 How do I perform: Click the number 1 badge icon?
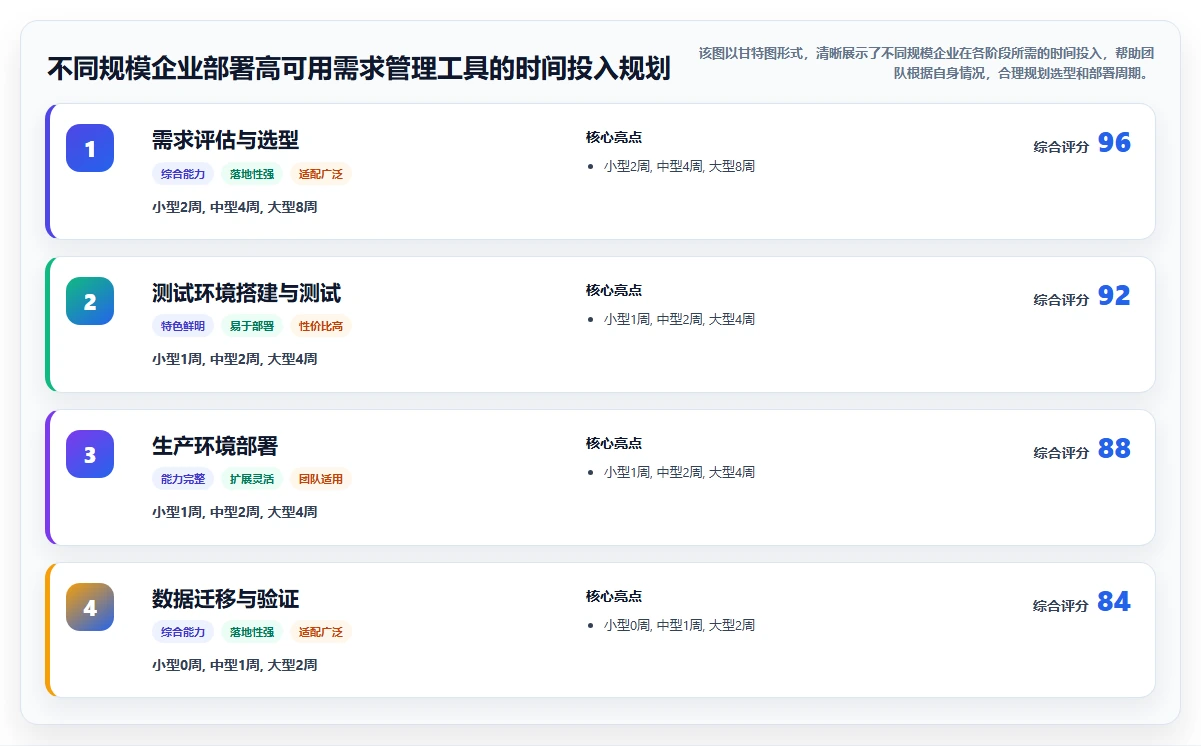[x=90, y=148]
